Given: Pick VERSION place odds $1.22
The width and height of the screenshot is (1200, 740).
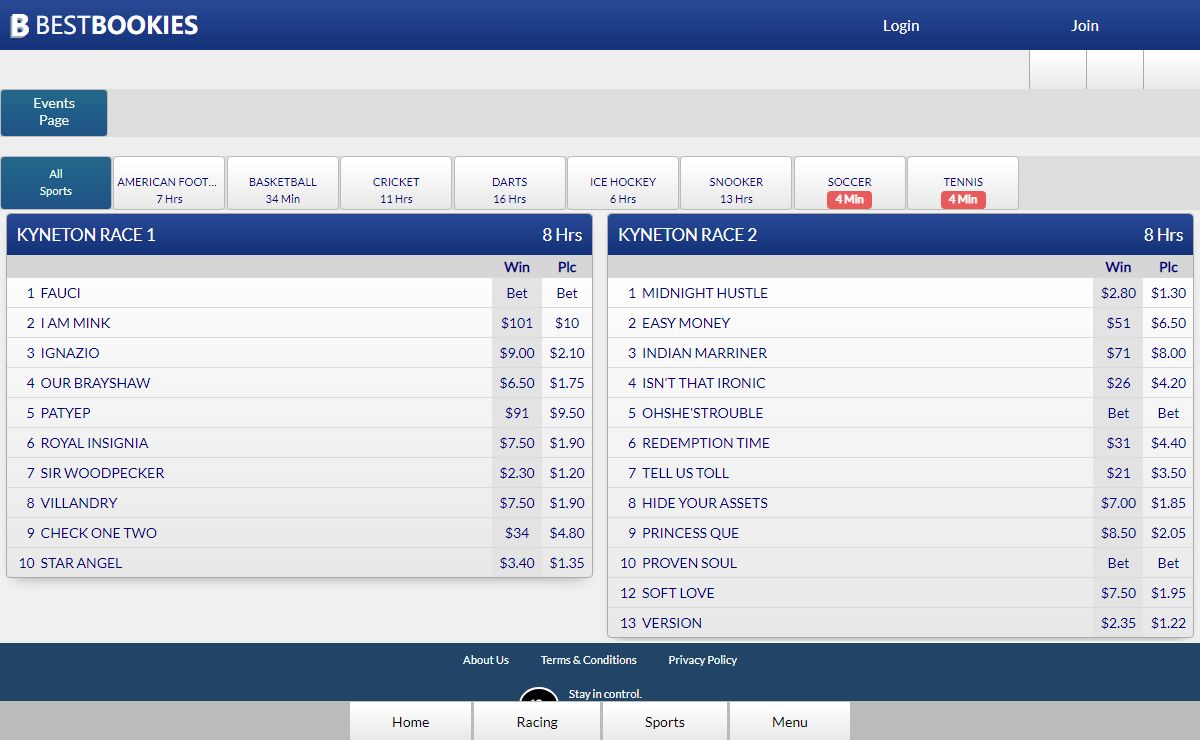Looking at the screenshot, I should pos(1168,623).
